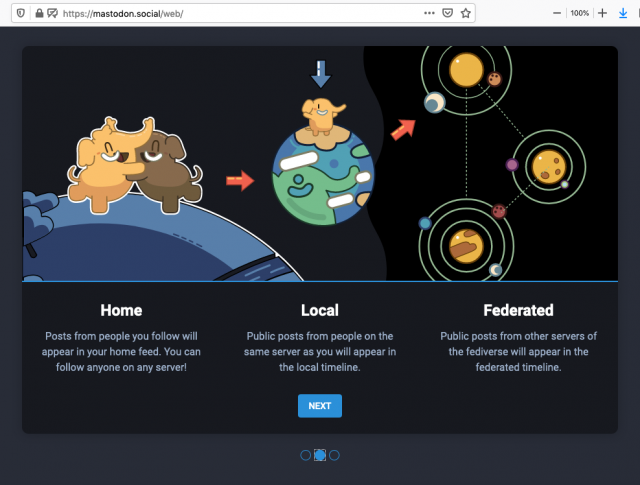The image size is (640, 485).
Task: Reset zoom level at 100%
Action: tap(579, 13)
